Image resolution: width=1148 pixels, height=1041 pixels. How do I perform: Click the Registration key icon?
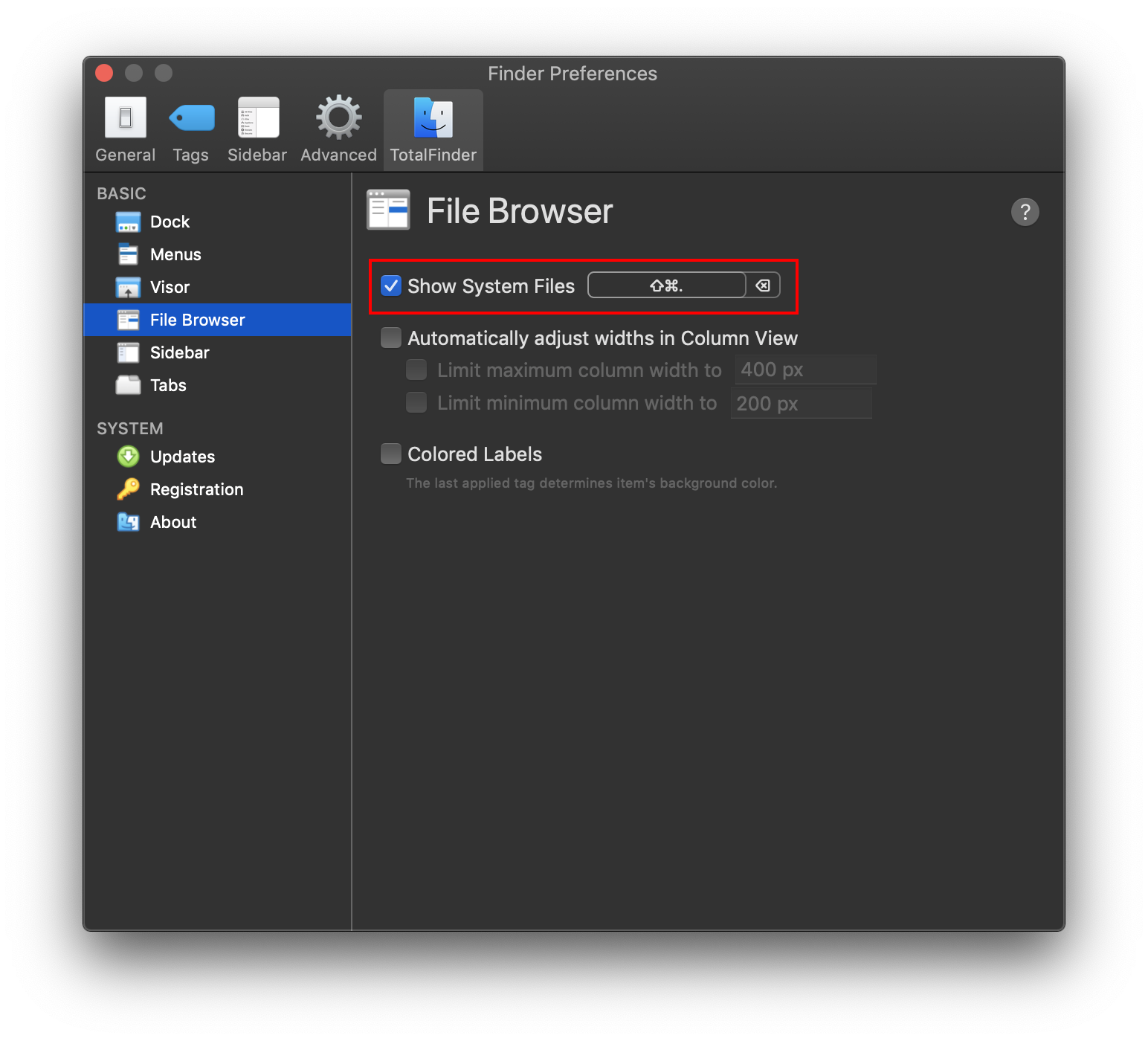(x=128, y=489)
